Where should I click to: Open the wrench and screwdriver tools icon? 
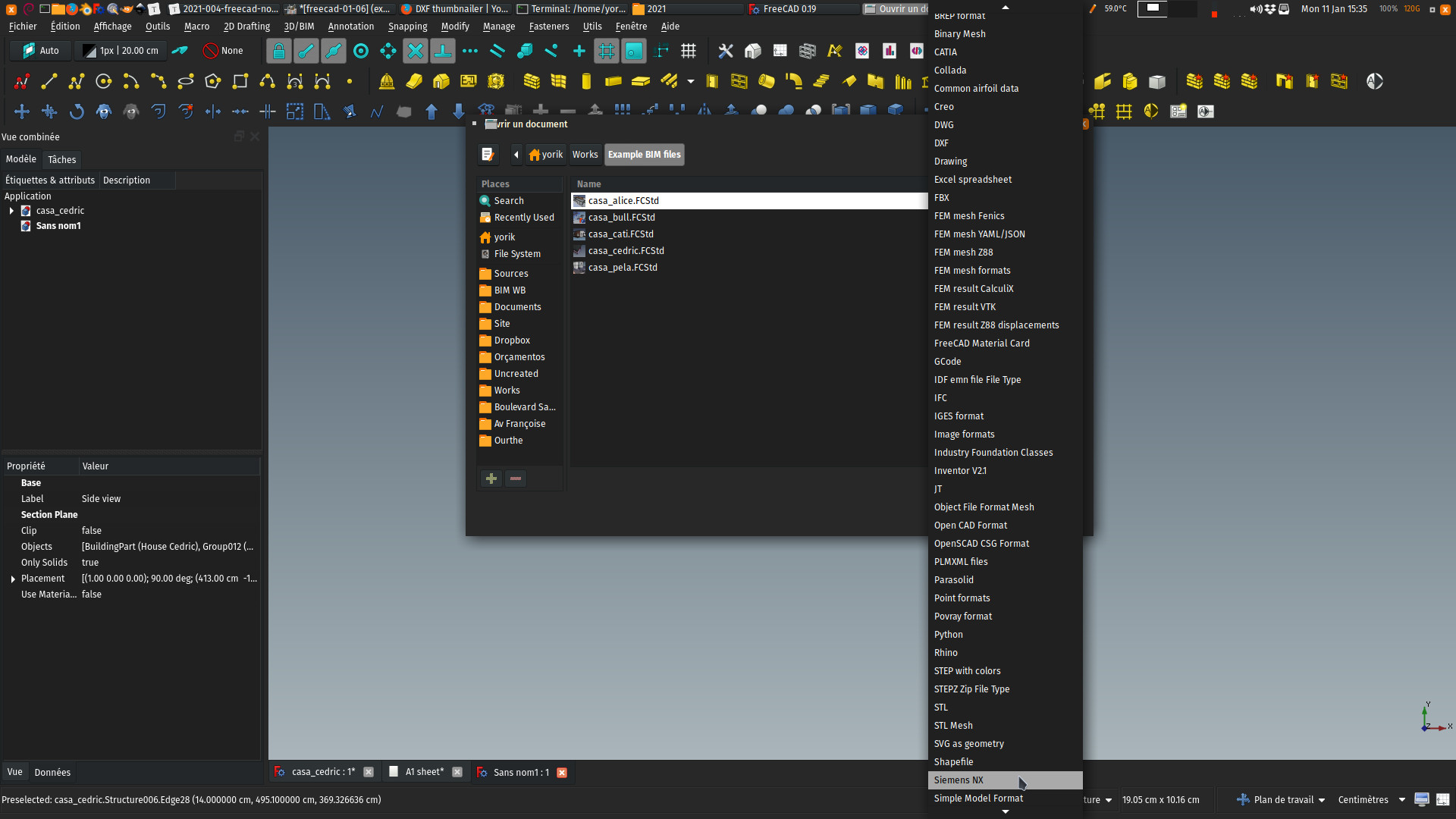(x=726, y=51)
